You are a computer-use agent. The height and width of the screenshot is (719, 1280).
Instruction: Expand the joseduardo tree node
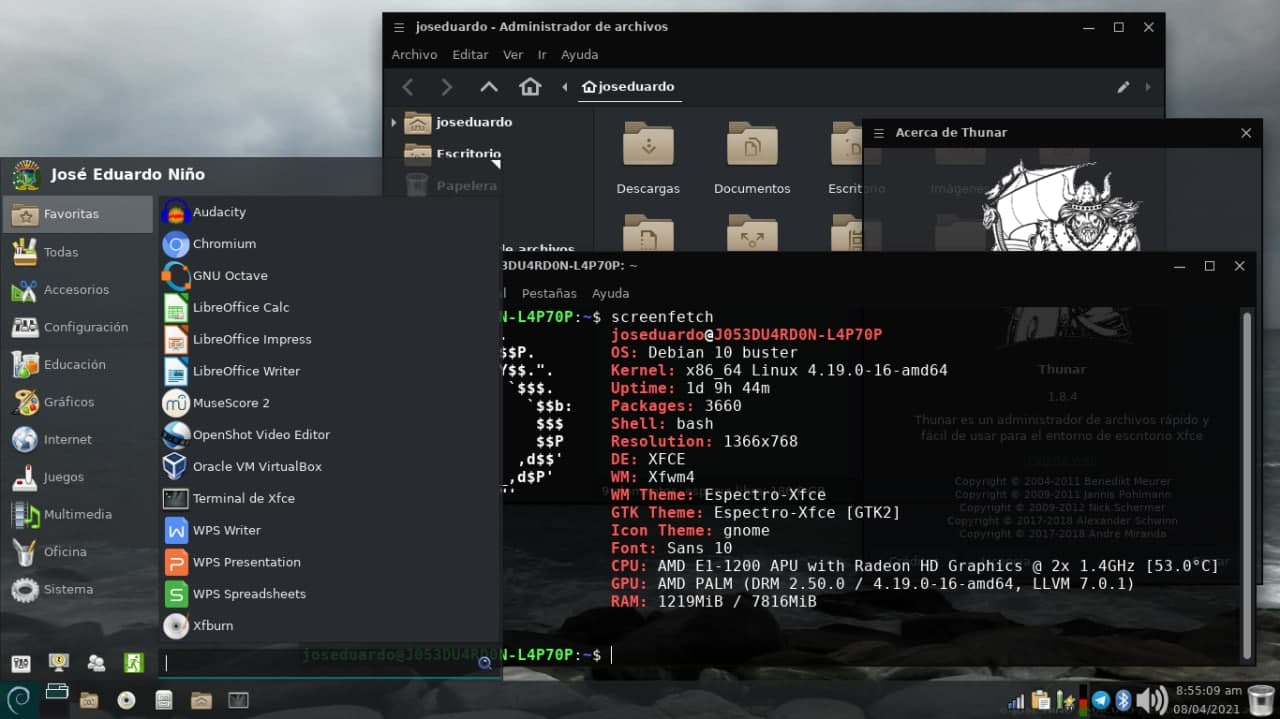tap(393, 122)
